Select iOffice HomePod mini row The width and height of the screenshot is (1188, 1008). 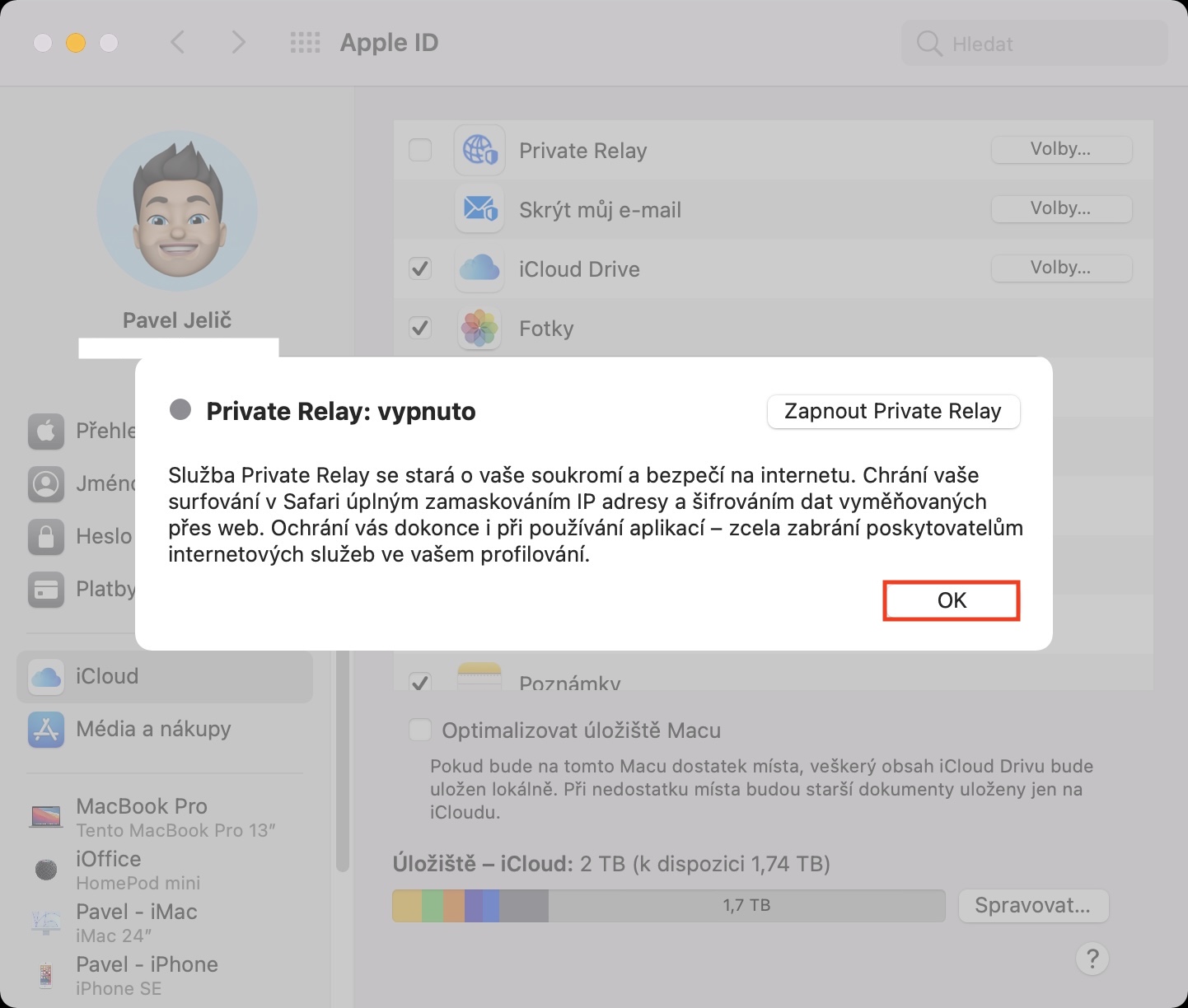pyautogui.click(x=165, y=870)
